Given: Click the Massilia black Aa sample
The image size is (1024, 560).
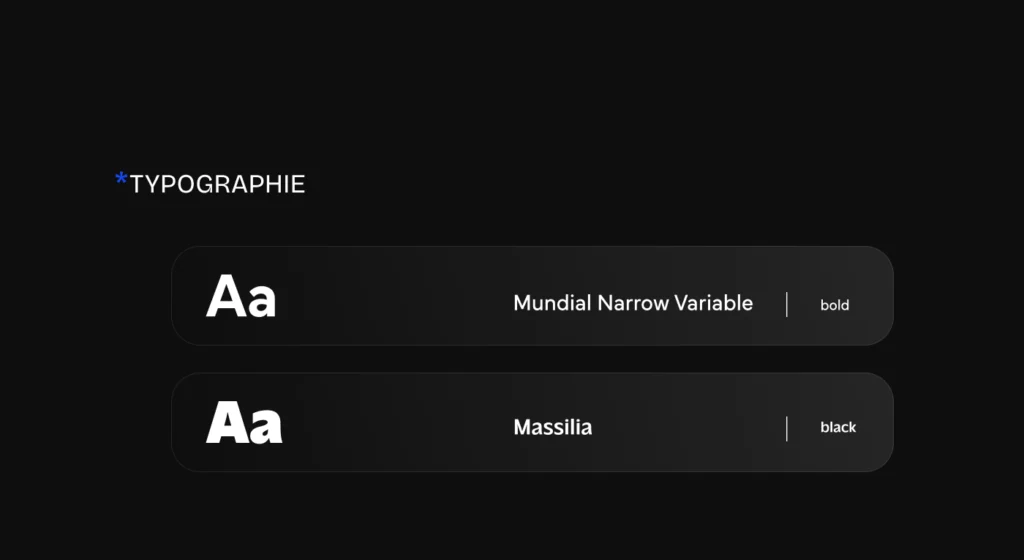Looking at the screenshot, I should point(244,422).
